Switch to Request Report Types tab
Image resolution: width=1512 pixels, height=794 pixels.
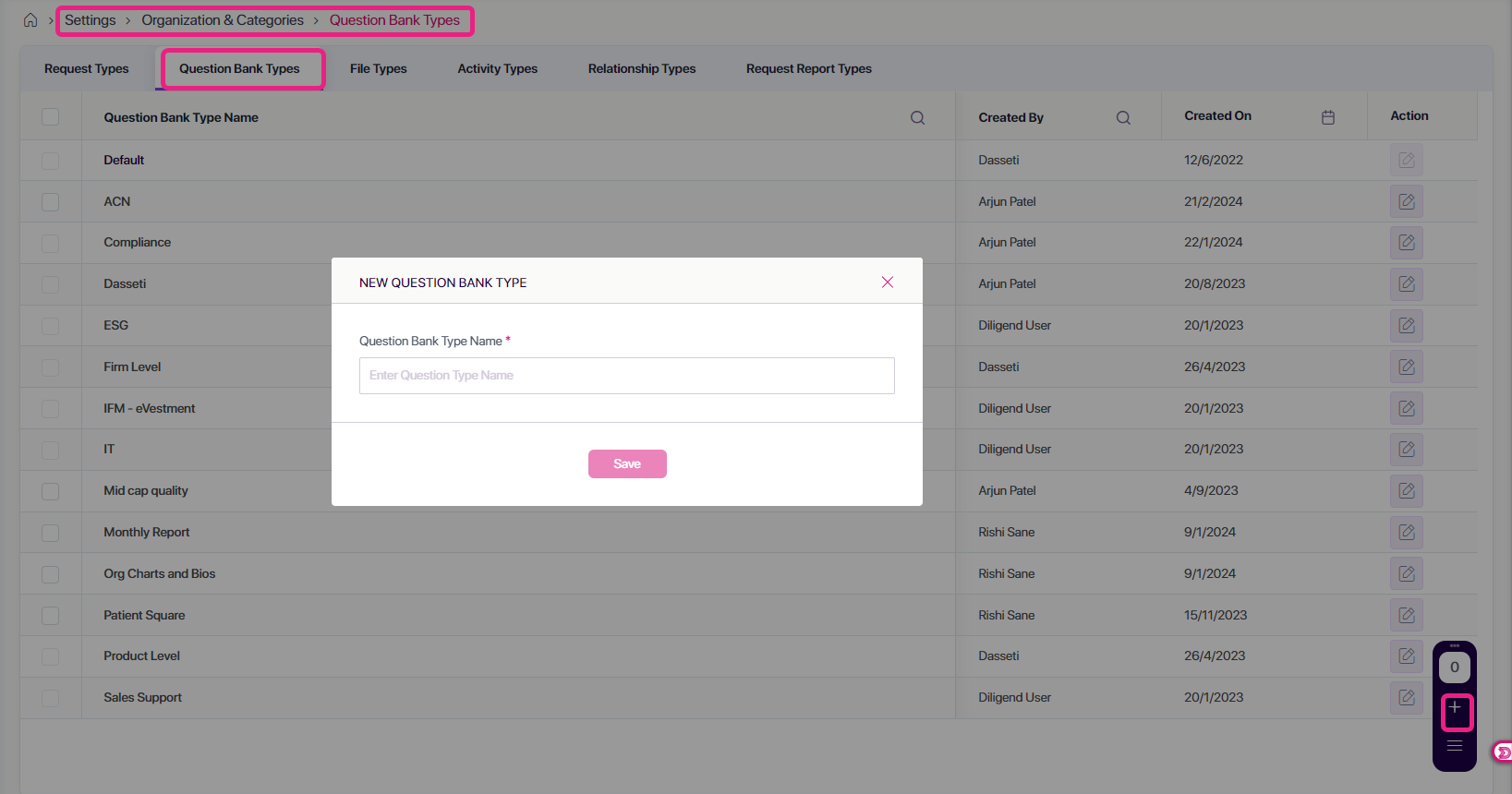click(809, 68)
